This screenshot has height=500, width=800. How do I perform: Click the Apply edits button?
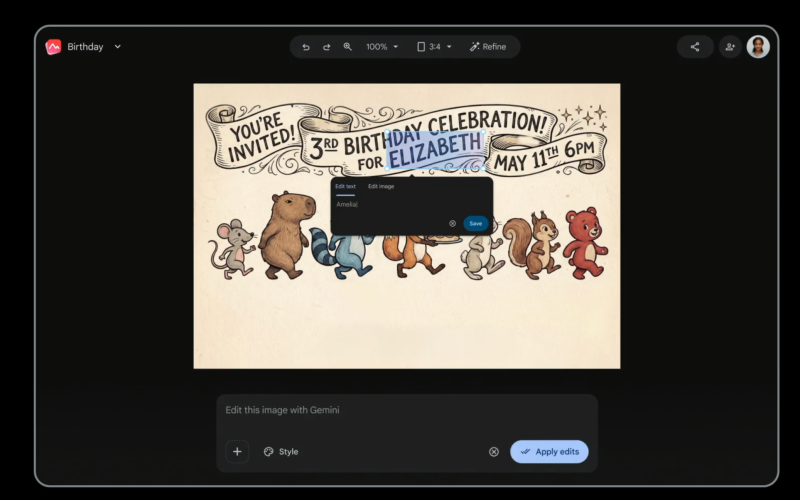[x=549, y=452]
